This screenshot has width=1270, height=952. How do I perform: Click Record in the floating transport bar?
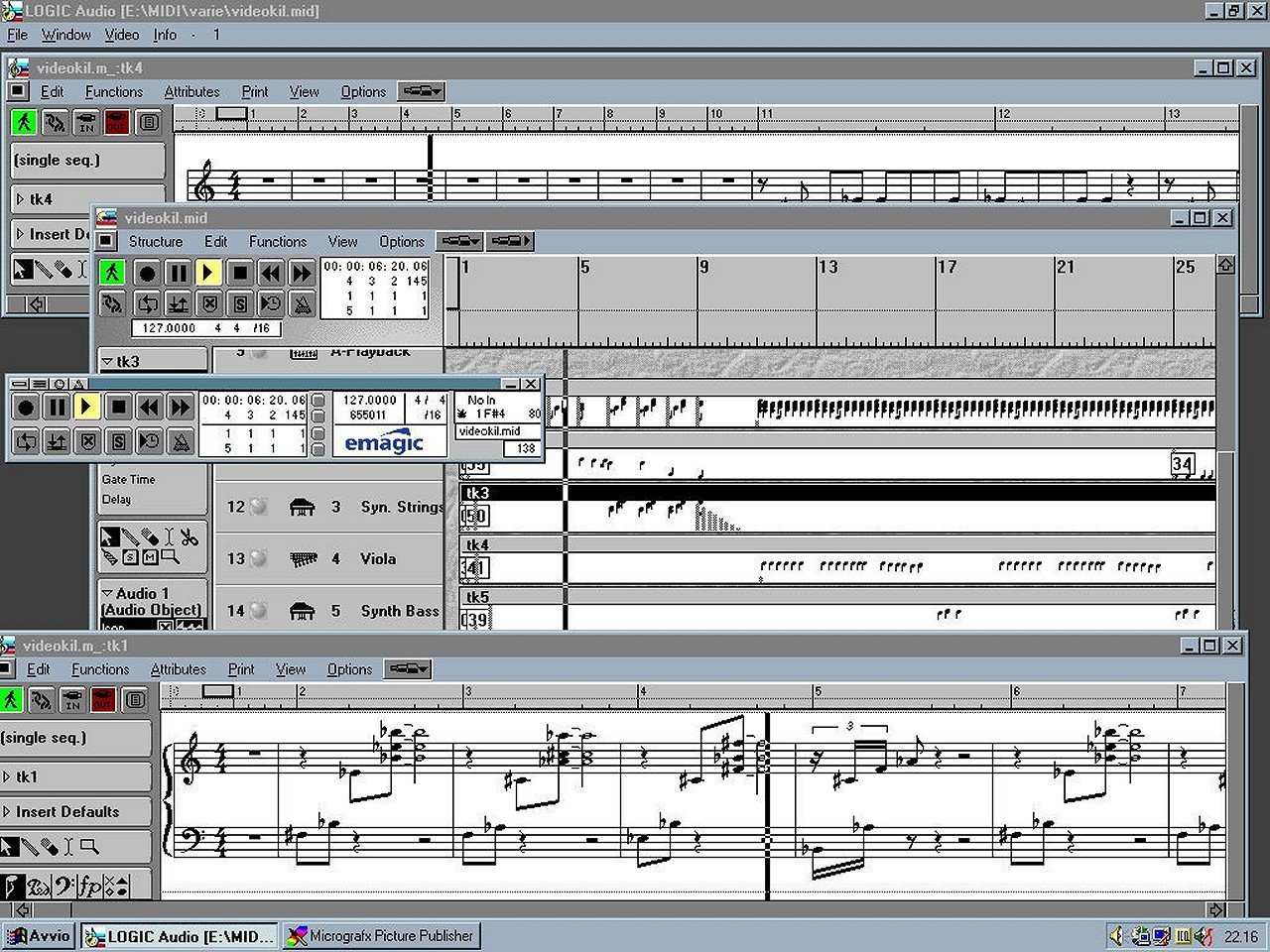(26, 407)
